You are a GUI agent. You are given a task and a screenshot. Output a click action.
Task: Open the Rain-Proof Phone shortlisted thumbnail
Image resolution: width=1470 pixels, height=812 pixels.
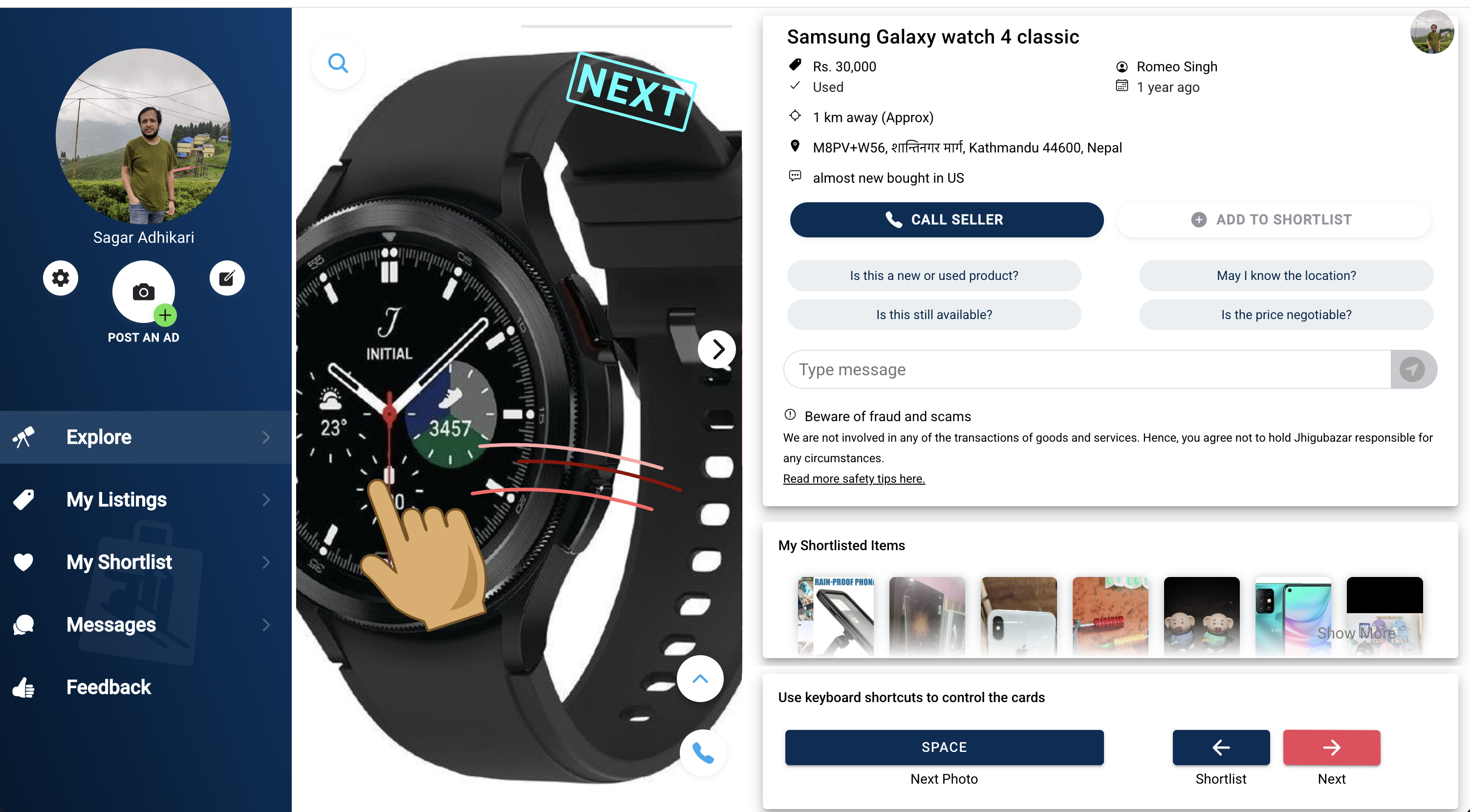(x=836, y=616)
